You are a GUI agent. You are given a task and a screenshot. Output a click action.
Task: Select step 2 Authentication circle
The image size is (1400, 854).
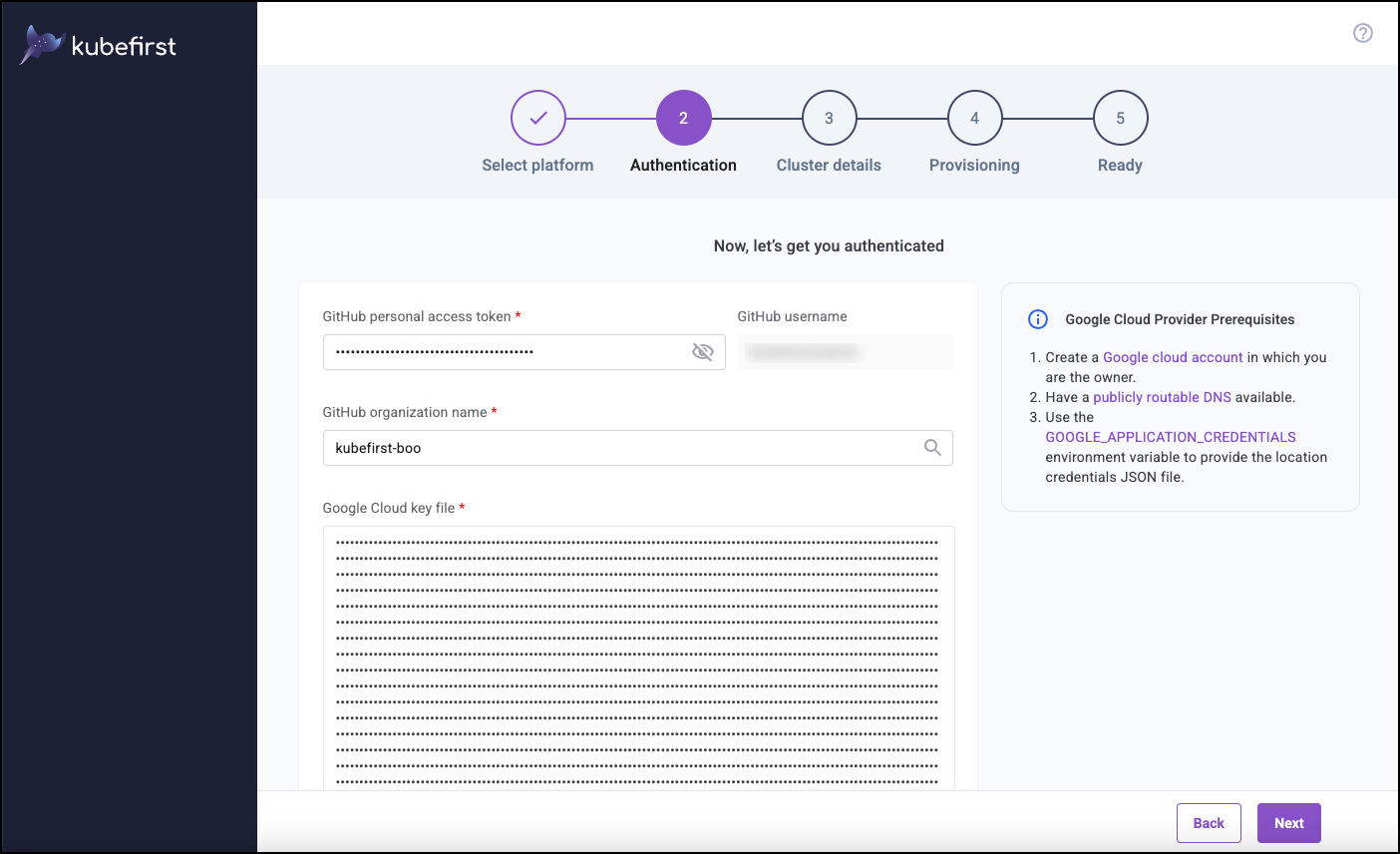click(683, 118)
